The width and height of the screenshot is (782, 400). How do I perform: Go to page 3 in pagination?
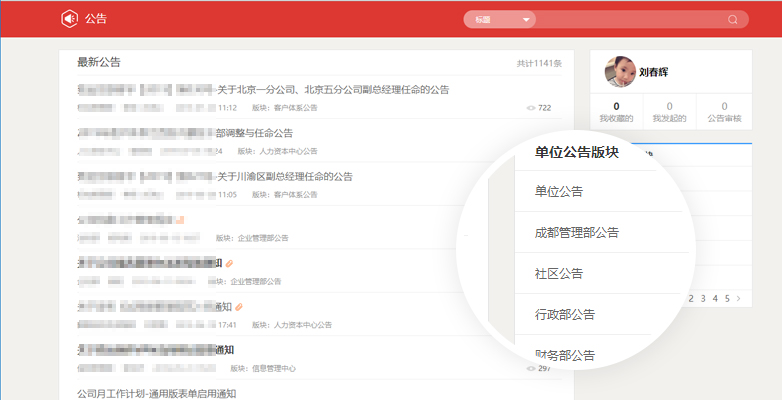click(704, 298)
